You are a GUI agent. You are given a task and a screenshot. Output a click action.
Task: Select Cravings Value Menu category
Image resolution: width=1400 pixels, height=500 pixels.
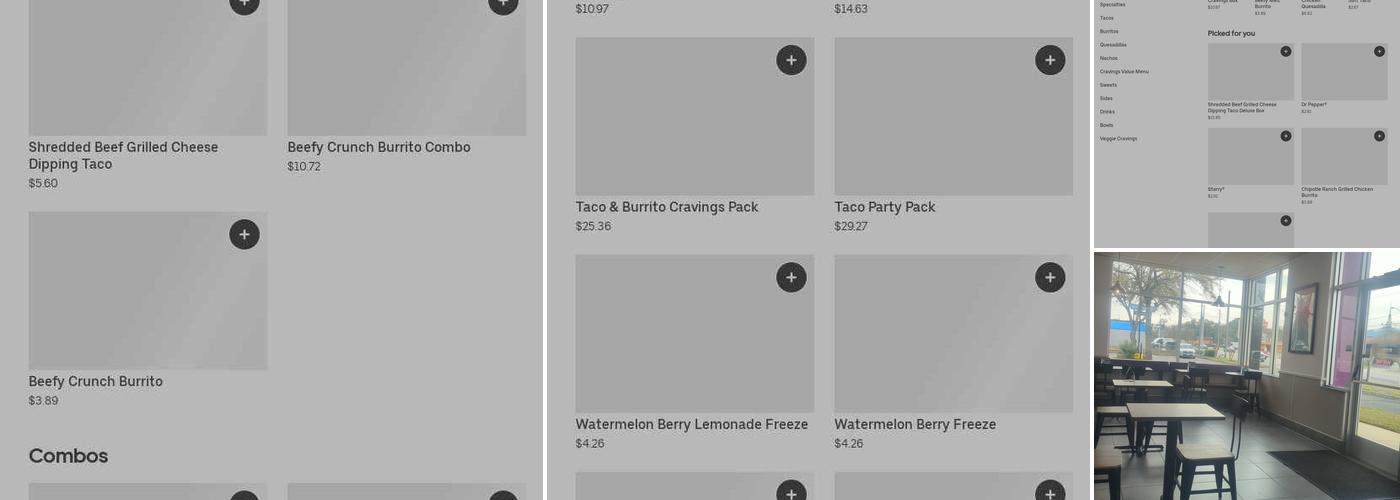pyautogui.click(x=1124, y=72)
